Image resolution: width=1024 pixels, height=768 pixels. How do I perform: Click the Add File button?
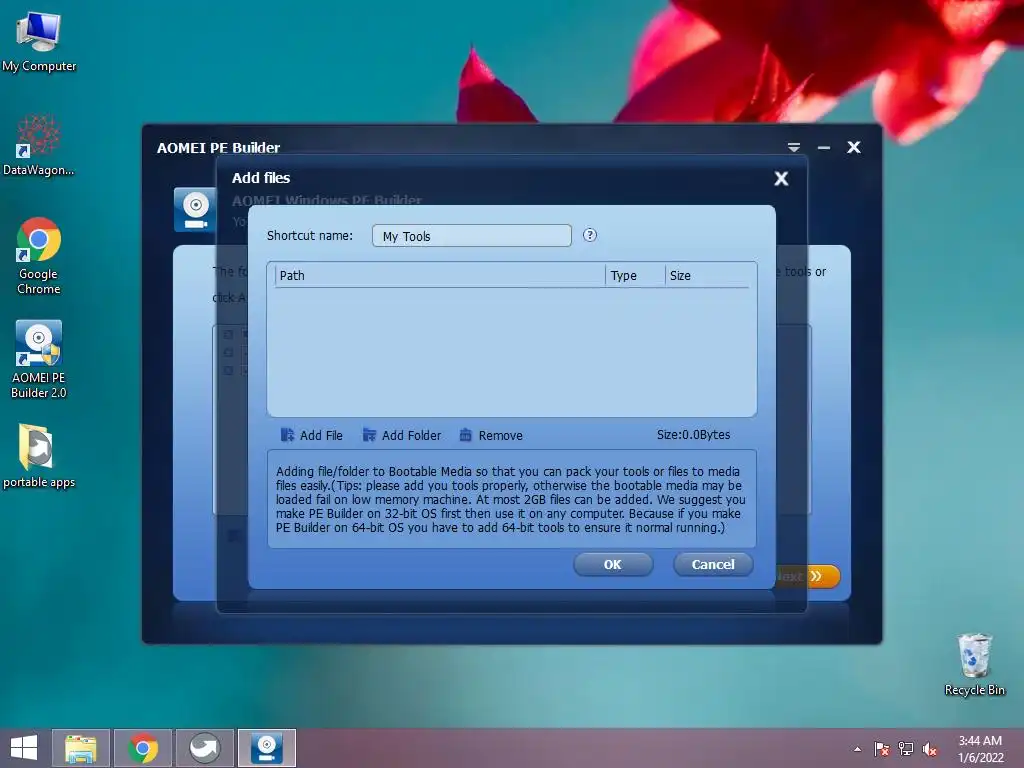(x=312, y=435)
